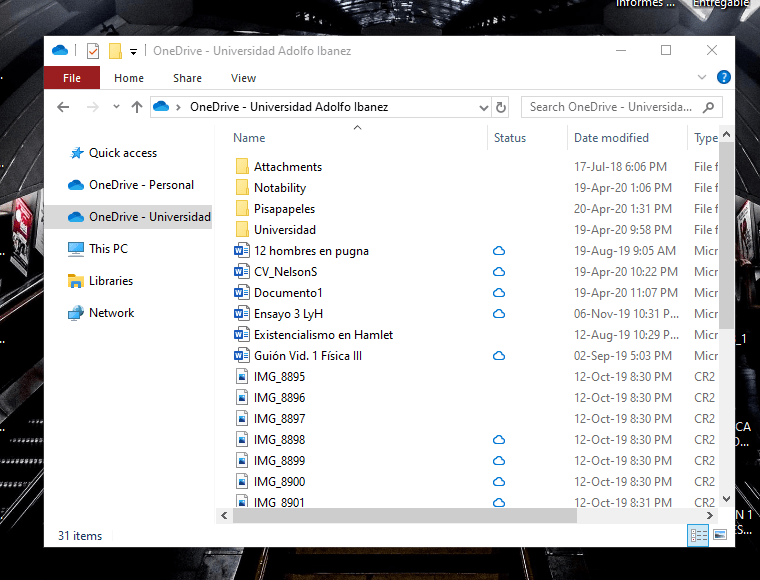Go up one folder level arrow
The width and height of the screenshot is (760, 580).
(136, 107)
